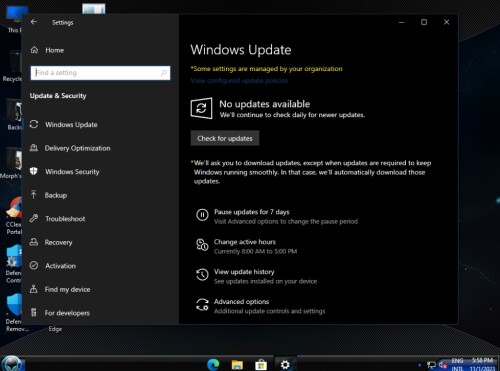
Task: Open Windows Security section
Action: [x=72, y=172]
